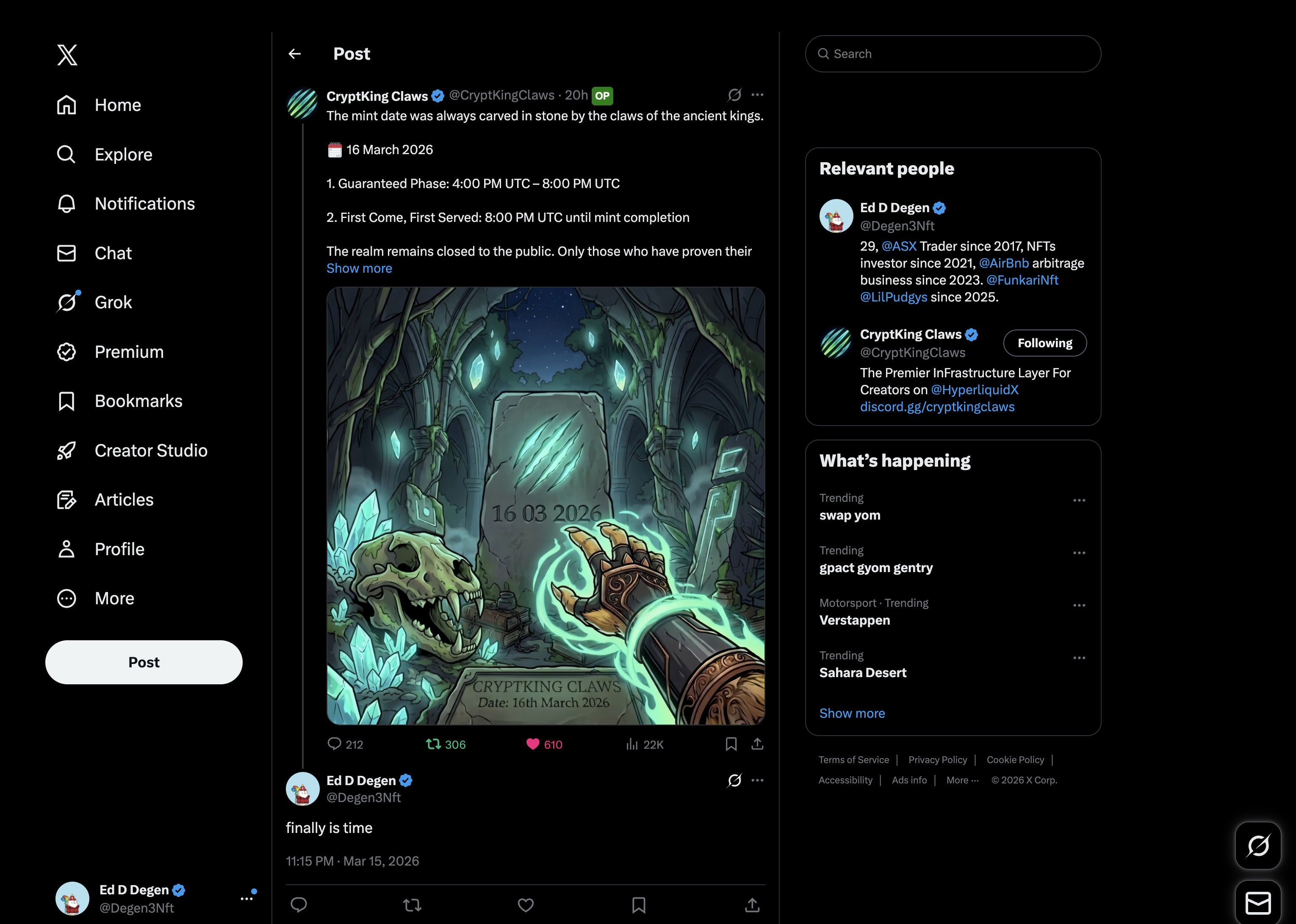
Task: Open the '11:15 PM · Mar 15, 2026' timestamp
Action: coord(352,861)
